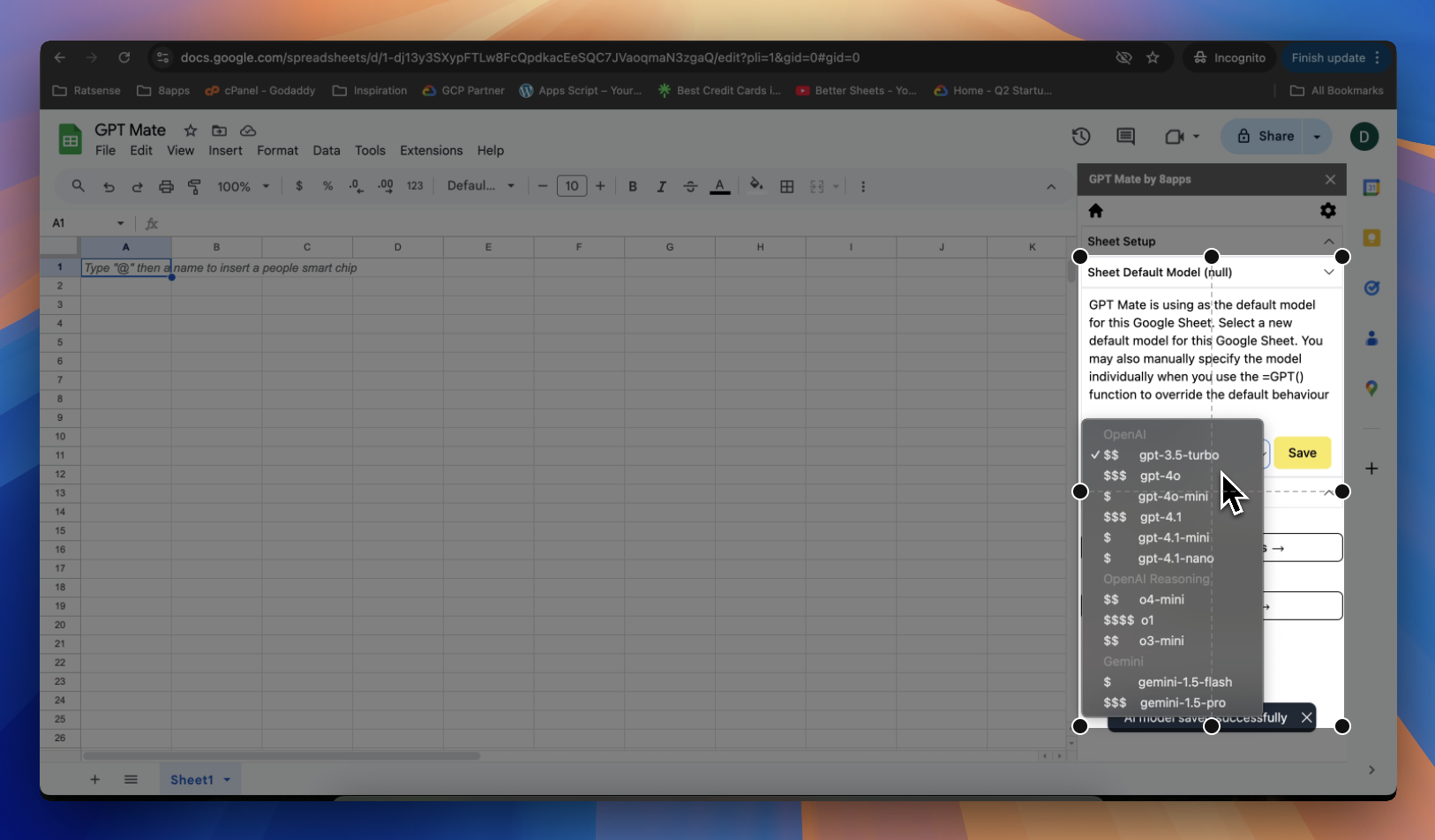Open the Edit menu
Viewport: 1435px width, 840px height.
tap(141, 150)
